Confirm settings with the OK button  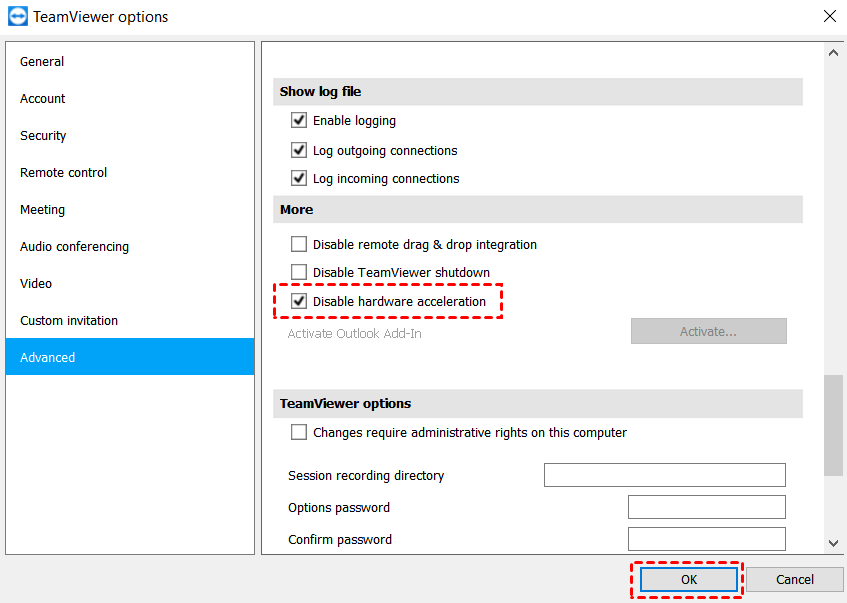689,580
